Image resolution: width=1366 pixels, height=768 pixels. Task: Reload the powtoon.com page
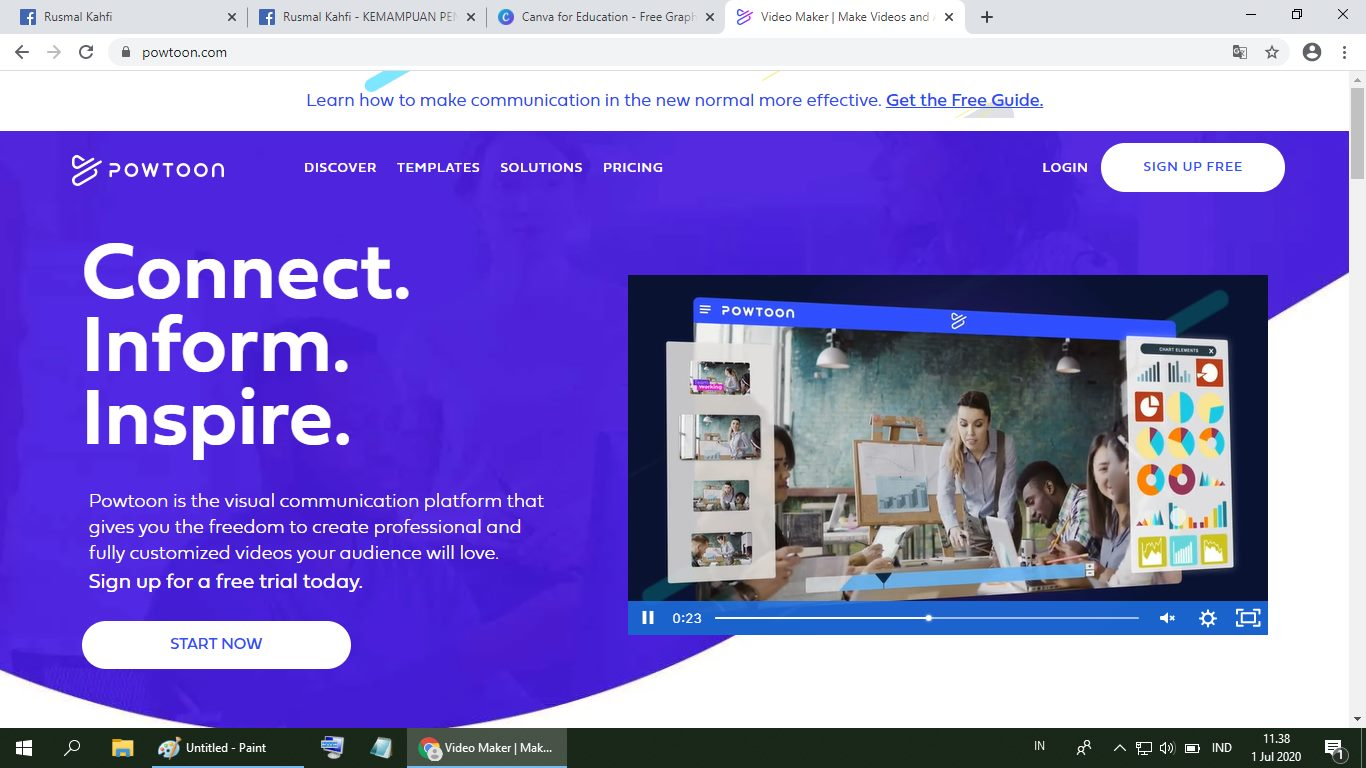86,52
